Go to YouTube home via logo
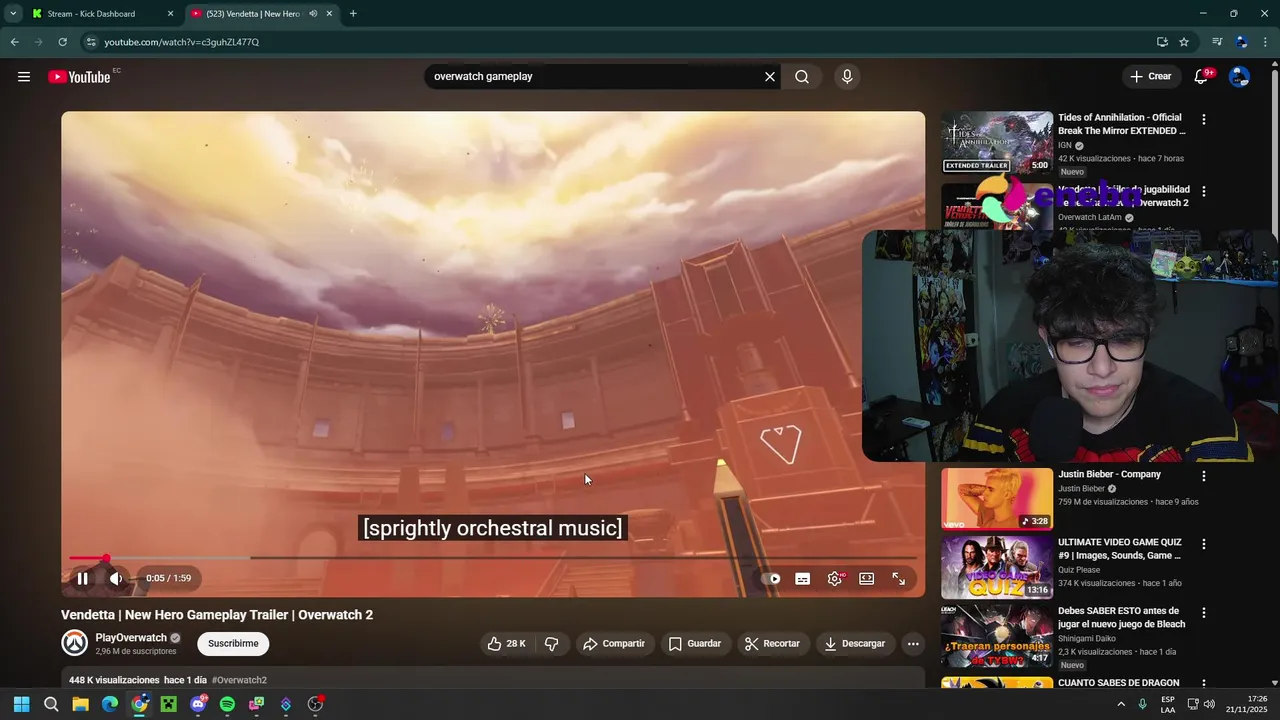This screenshot has width=1280, height=720. pos(79,77)
